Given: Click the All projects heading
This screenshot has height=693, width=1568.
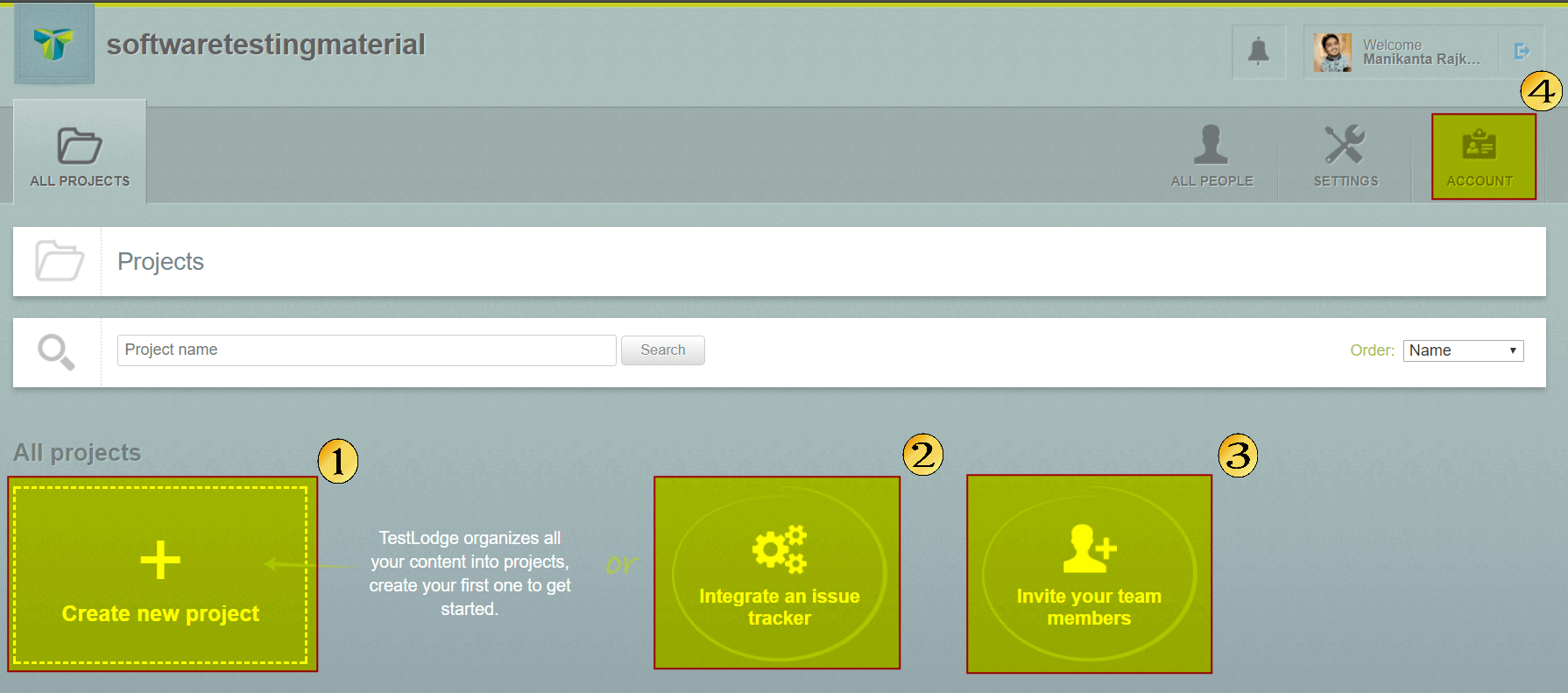Looking at the screenshot, I should point(77,452).
